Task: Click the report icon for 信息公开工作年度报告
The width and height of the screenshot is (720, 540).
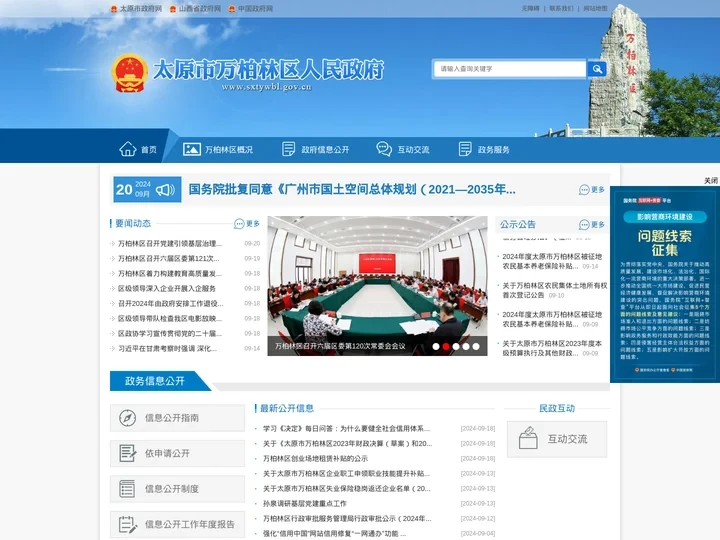Action: pyautogui.click(x=128, y=524)
